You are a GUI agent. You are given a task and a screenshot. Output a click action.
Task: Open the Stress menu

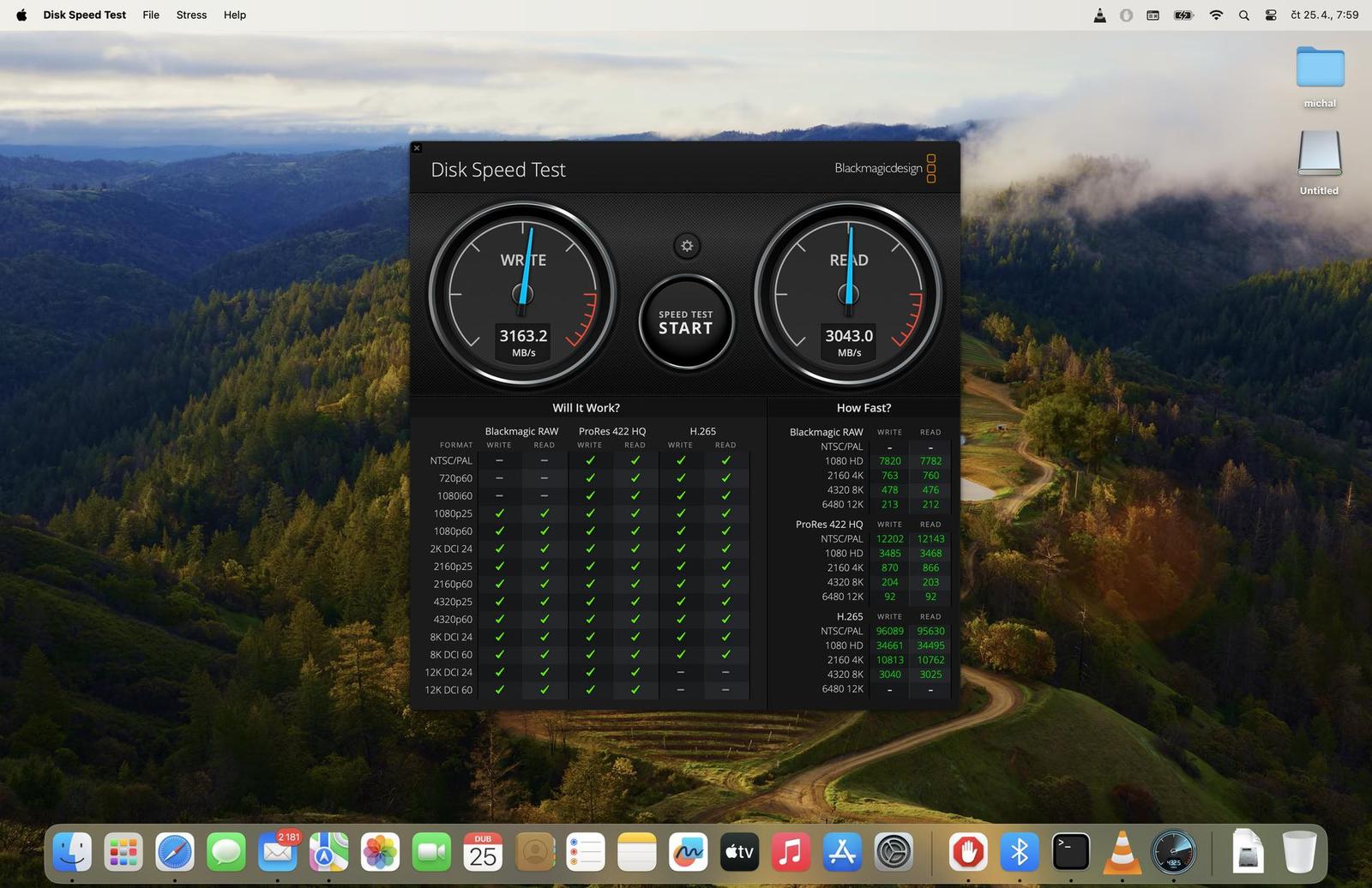coord(191,15)
